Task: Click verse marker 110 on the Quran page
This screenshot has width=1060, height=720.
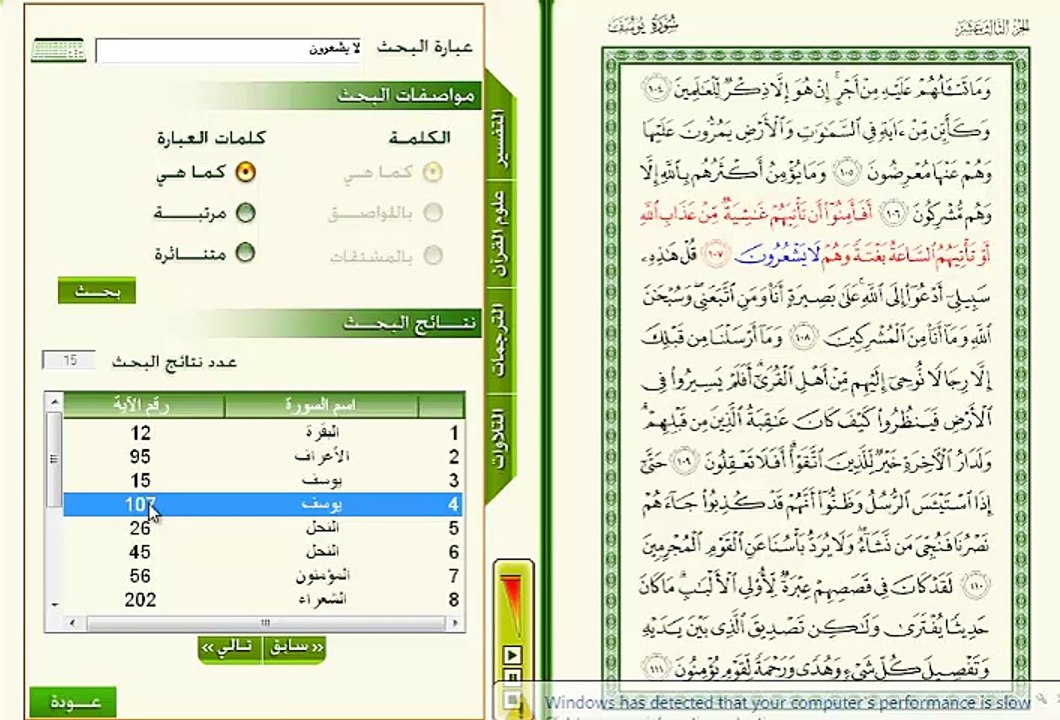Action: 975,585
